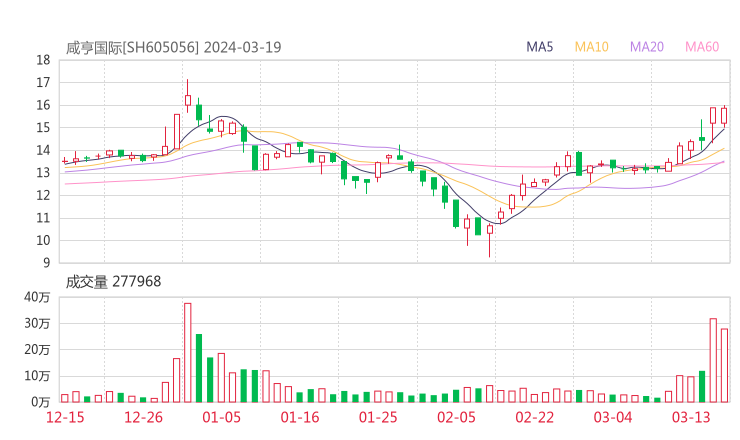Click the 01-25 date label

pyautogui.click(x=378, y=417)
